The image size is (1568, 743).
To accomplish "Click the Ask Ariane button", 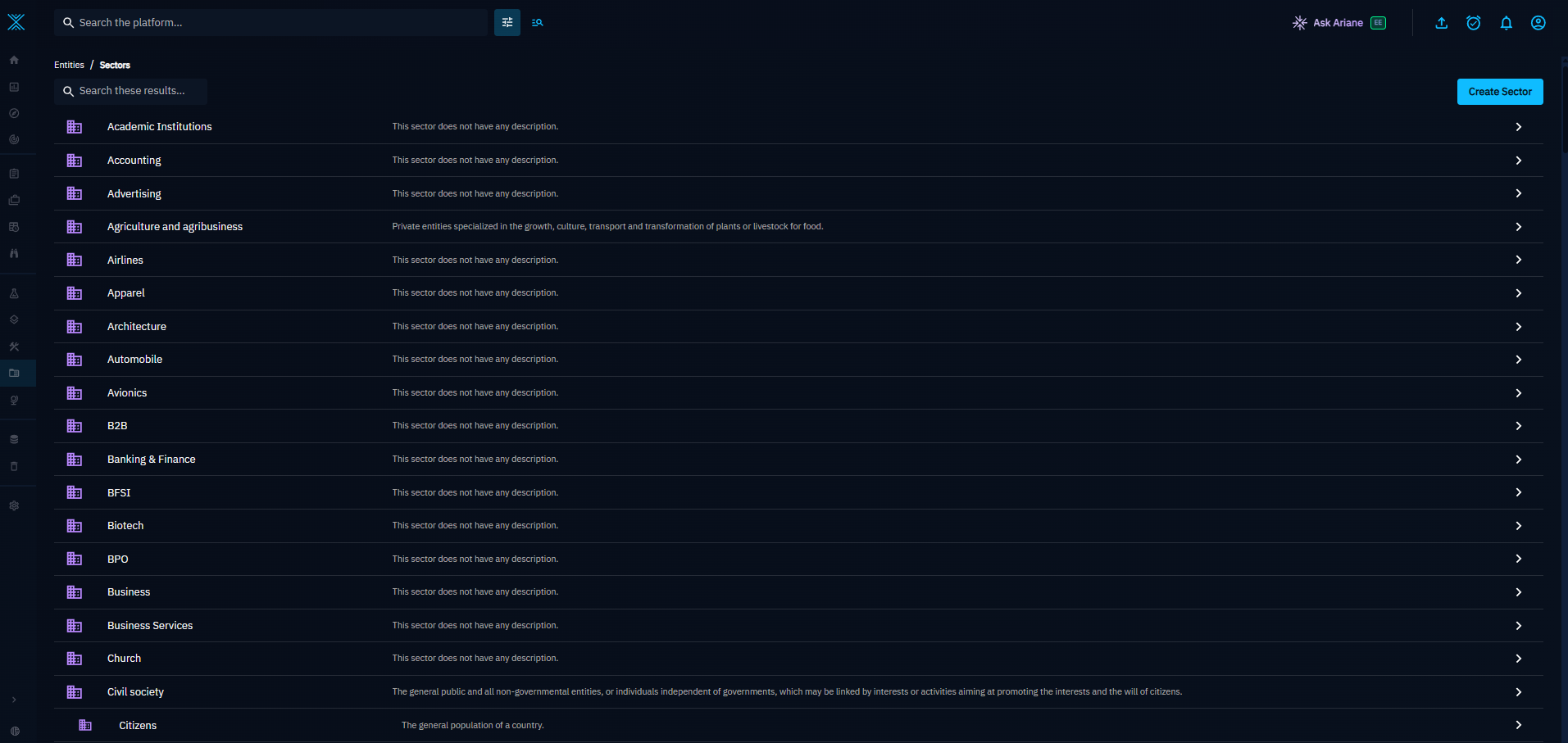I will pyautogui.click(x=1339, y=23).
